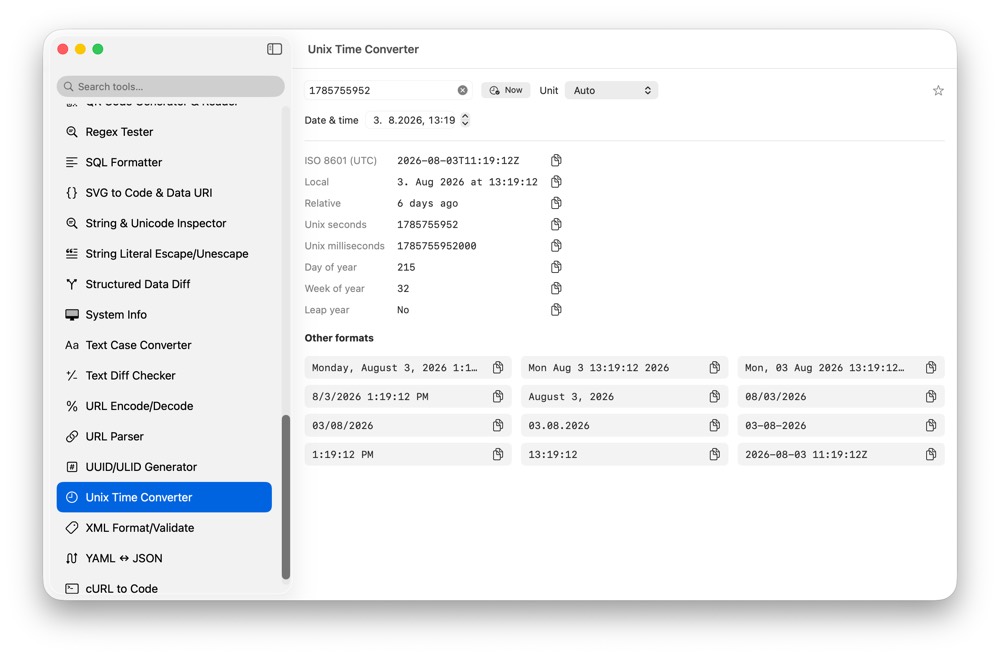Copy the 'Mon, 03 Aug 2026' format
Screen dimensions: 1000x657
(x=930, y=367)
